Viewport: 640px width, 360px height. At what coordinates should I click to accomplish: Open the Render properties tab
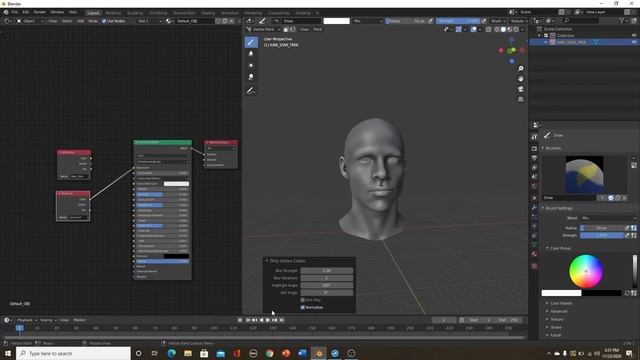[534, 149]
